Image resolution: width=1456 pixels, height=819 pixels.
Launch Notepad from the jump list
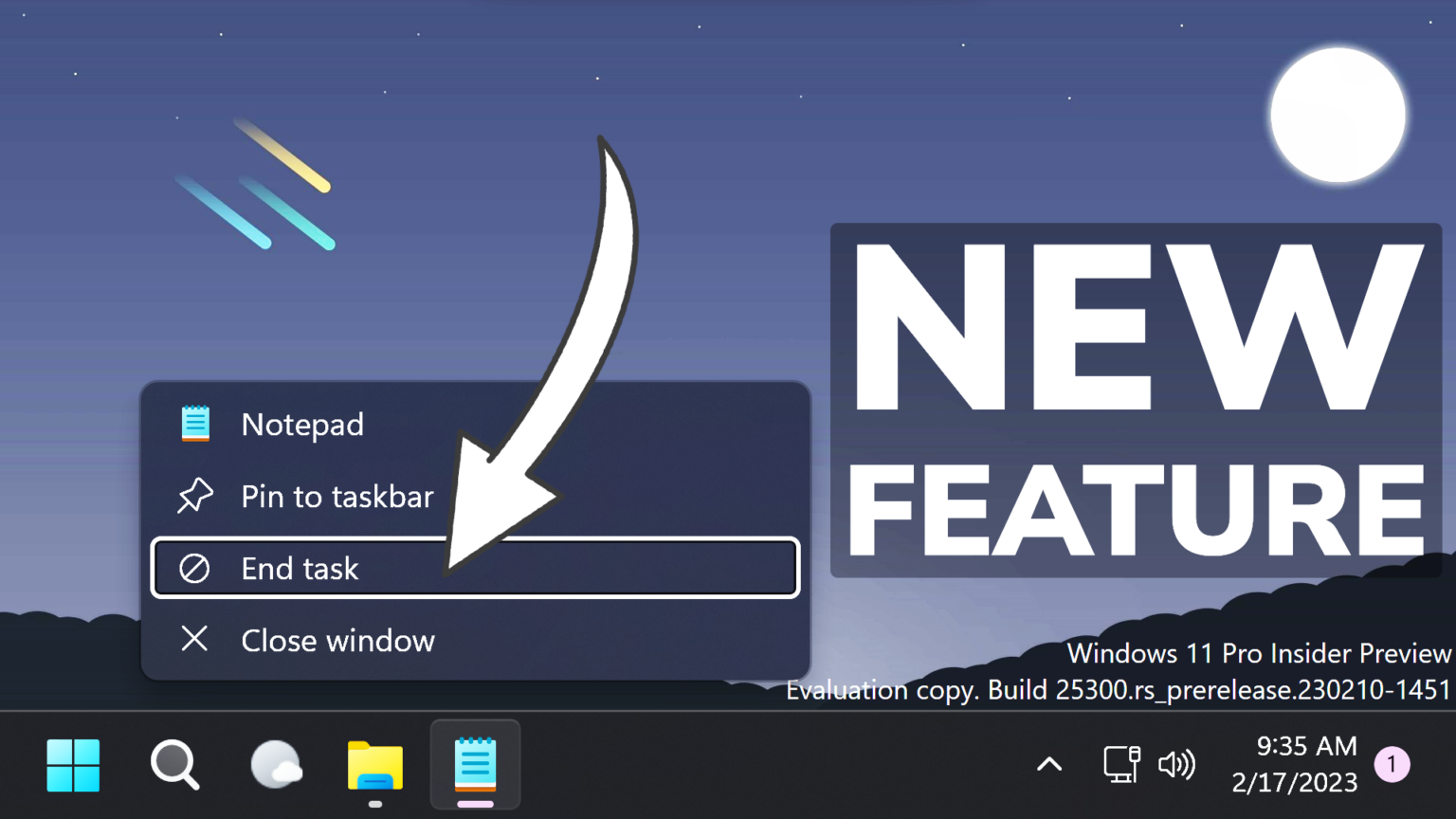(476, 424)
